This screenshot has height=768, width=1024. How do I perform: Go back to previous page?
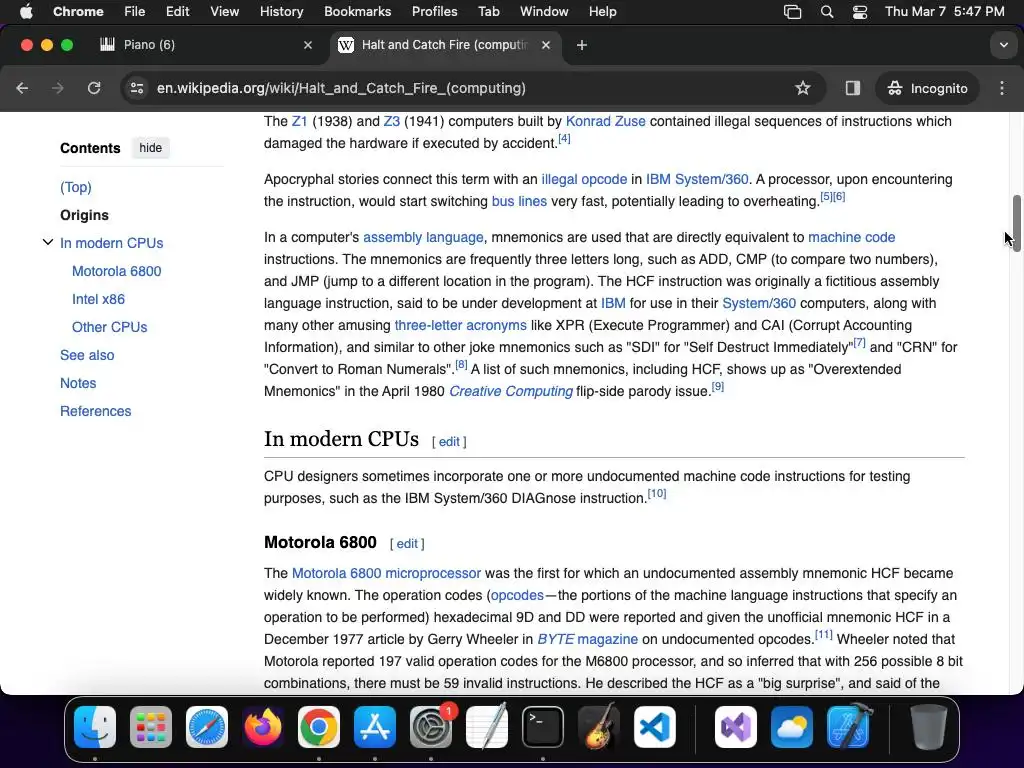coord(22,88)
